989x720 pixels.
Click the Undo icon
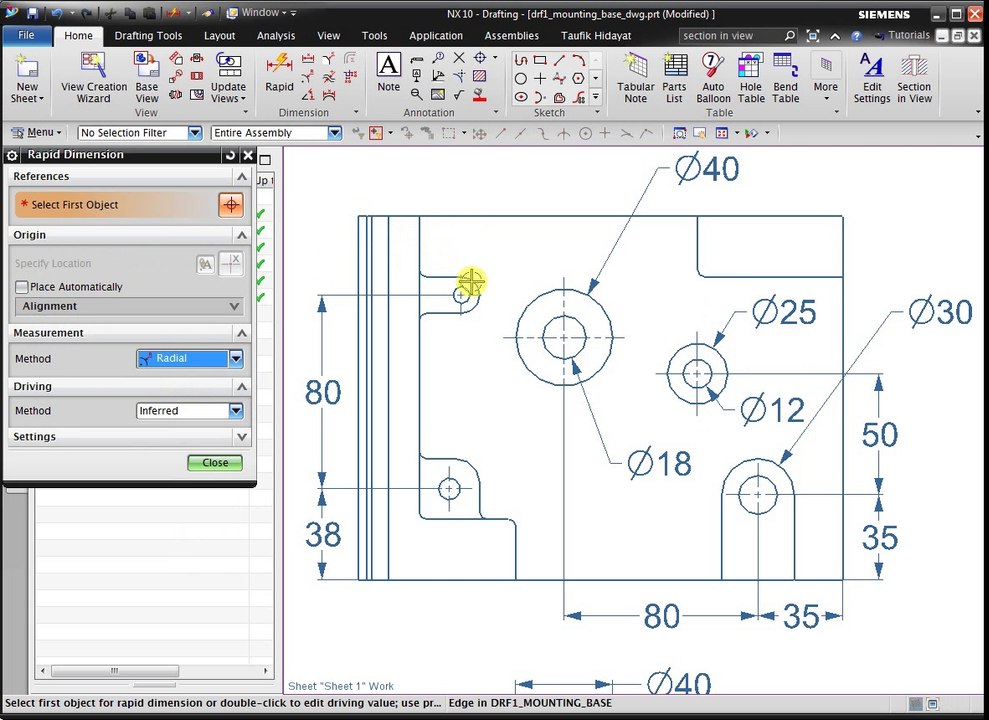point(57,13)
